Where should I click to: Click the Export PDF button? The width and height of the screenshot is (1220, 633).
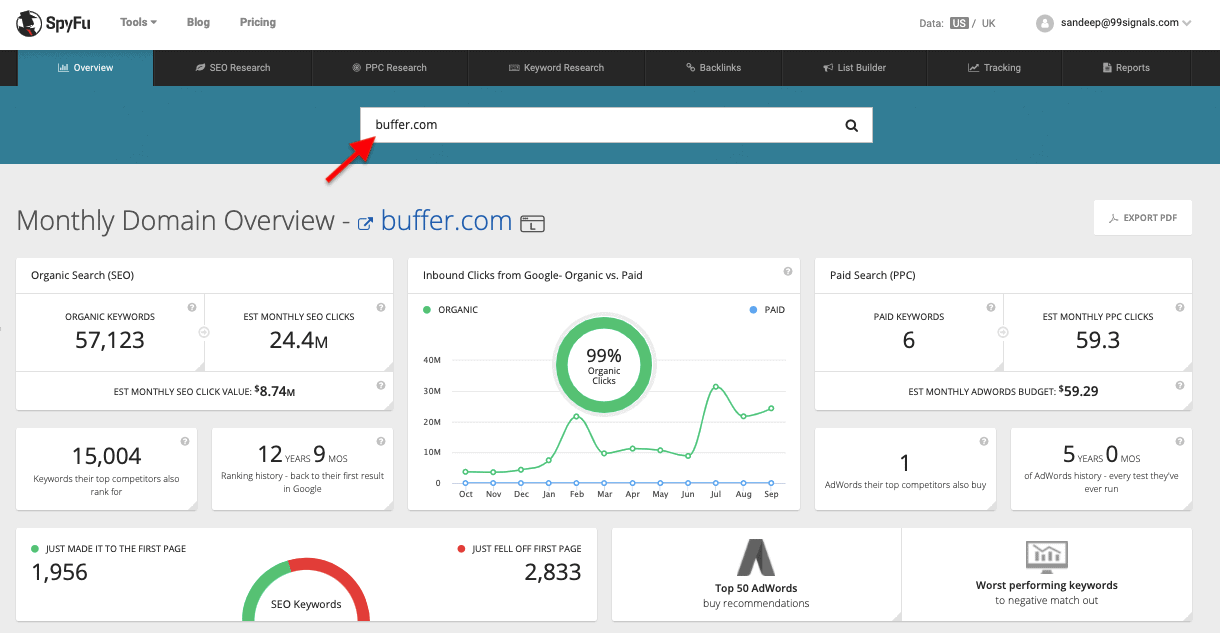(x=1142, y=218)
